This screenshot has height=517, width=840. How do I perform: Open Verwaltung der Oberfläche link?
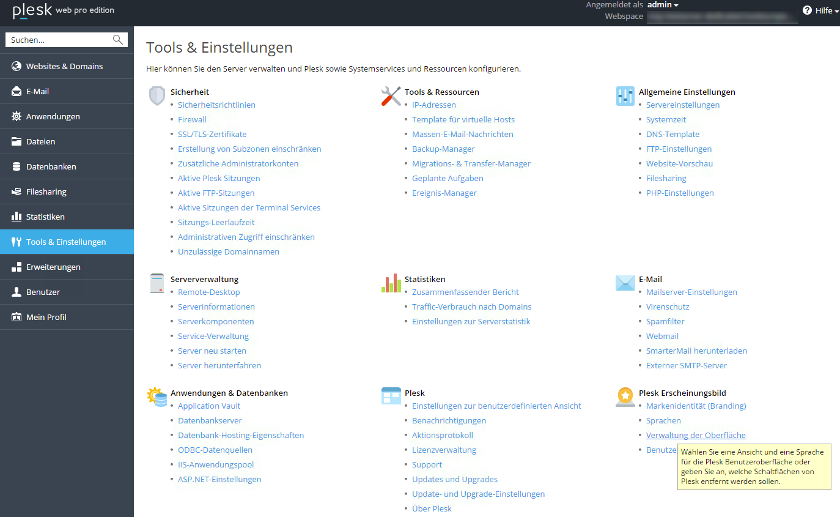(x=695, y=435)
